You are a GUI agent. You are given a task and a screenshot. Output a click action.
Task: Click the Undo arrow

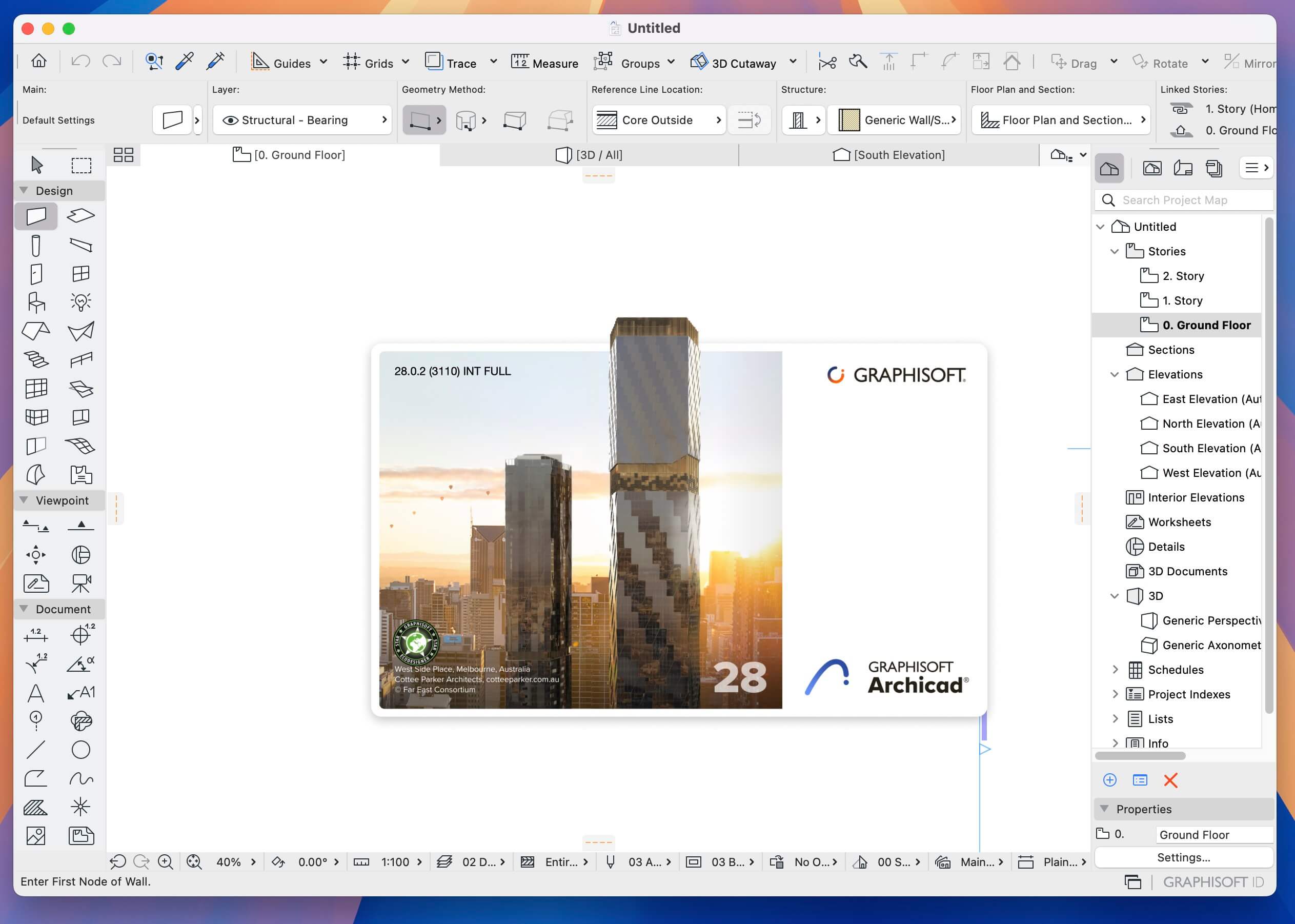point(81,61)
